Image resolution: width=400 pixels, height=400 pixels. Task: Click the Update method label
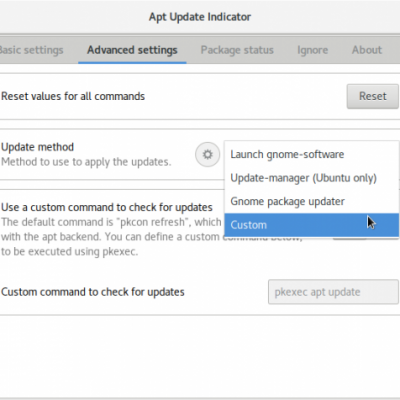point(37,147)
